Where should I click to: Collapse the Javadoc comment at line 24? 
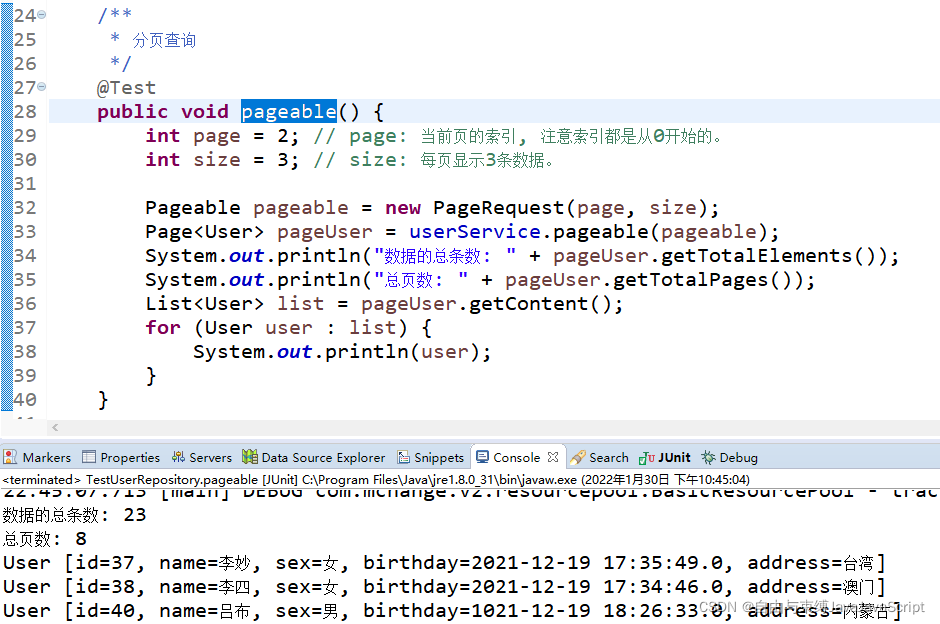[42, 15]
